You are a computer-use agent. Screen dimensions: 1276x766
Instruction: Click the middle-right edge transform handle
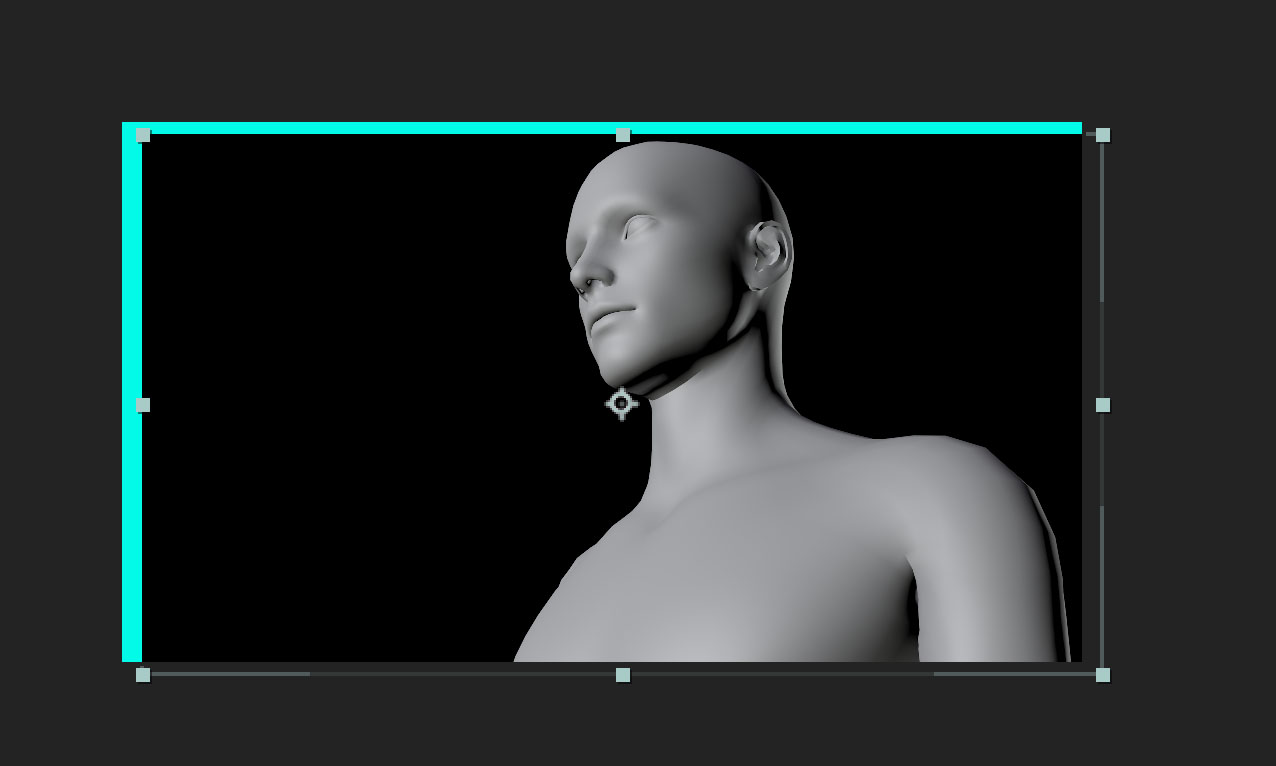(1103, 405)
